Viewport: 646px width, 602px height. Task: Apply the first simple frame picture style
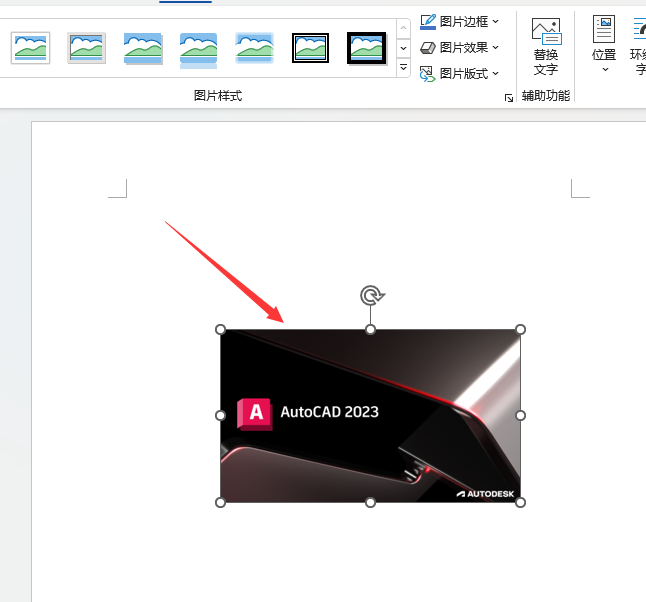point(30,48)
